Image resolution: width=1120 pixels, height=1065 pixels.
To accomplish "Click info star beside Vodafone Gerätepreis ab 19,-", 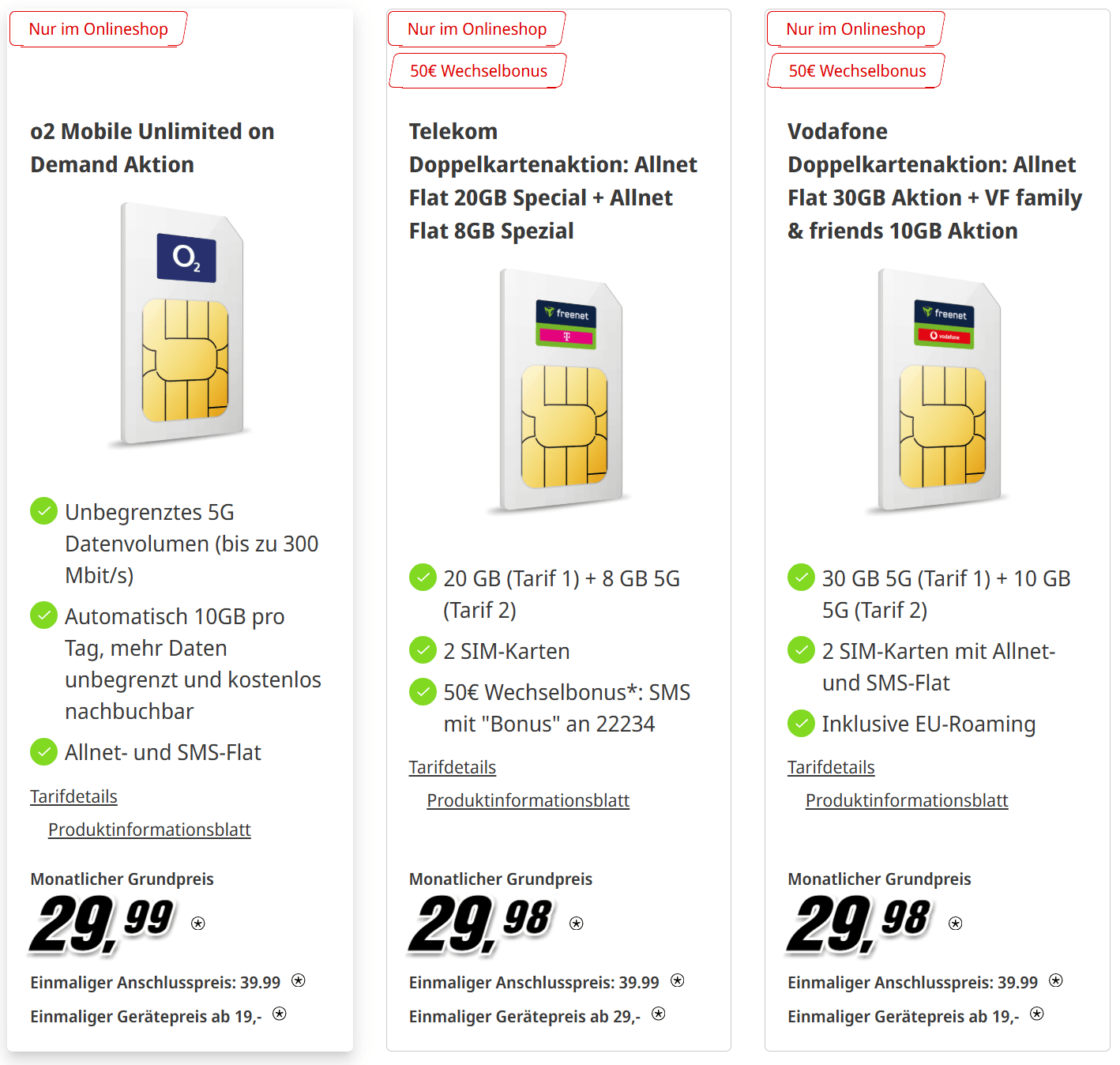I will pyautogui.click(x=1037, y=1014).
